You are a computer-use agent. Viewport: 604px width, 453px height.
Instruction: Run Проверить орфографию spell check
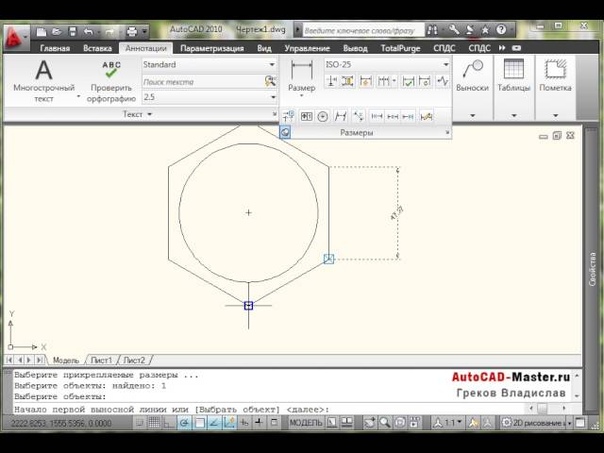pos(111,82)
